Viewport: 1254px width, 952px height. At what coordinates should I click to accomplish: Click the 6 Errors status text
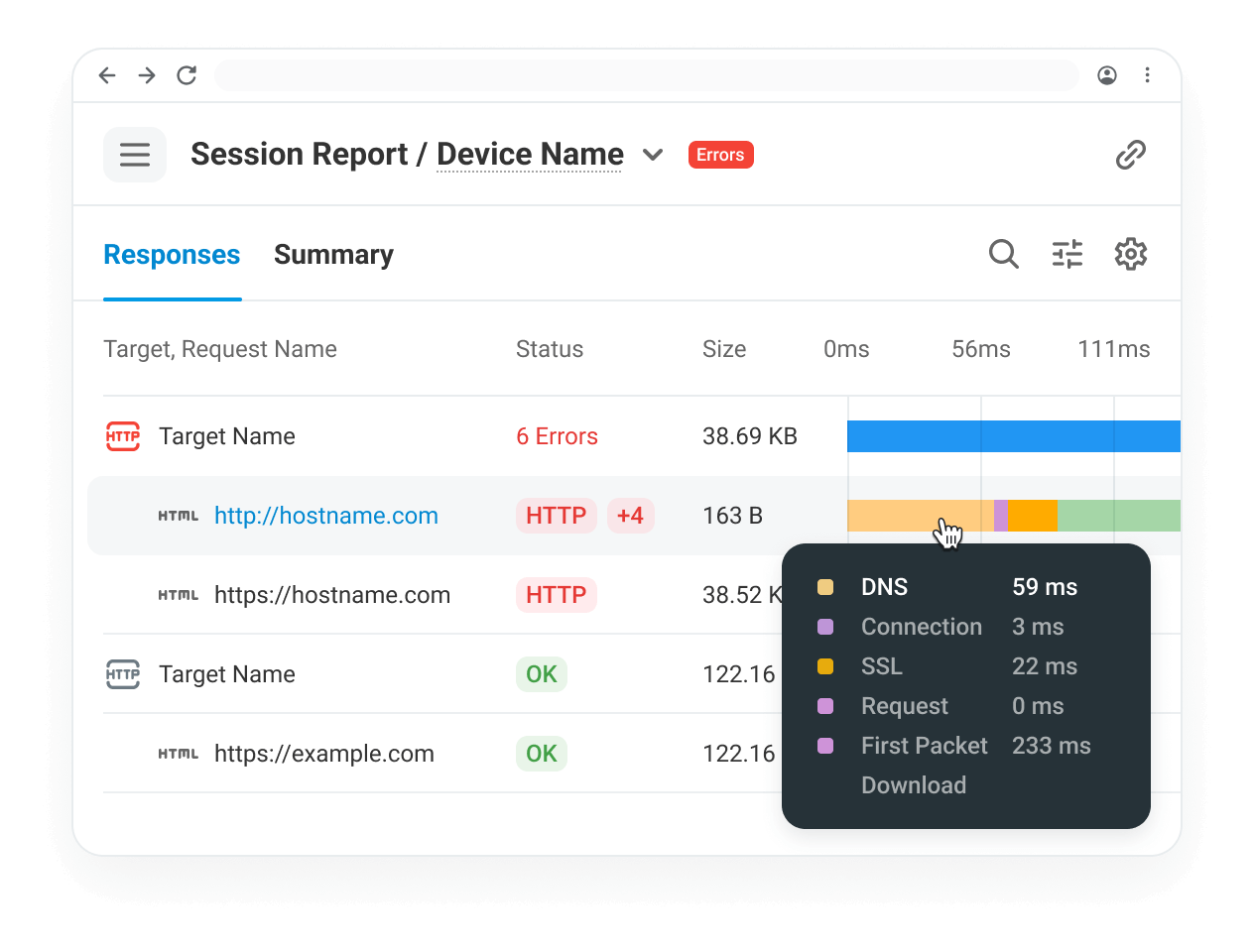point(557,436)
